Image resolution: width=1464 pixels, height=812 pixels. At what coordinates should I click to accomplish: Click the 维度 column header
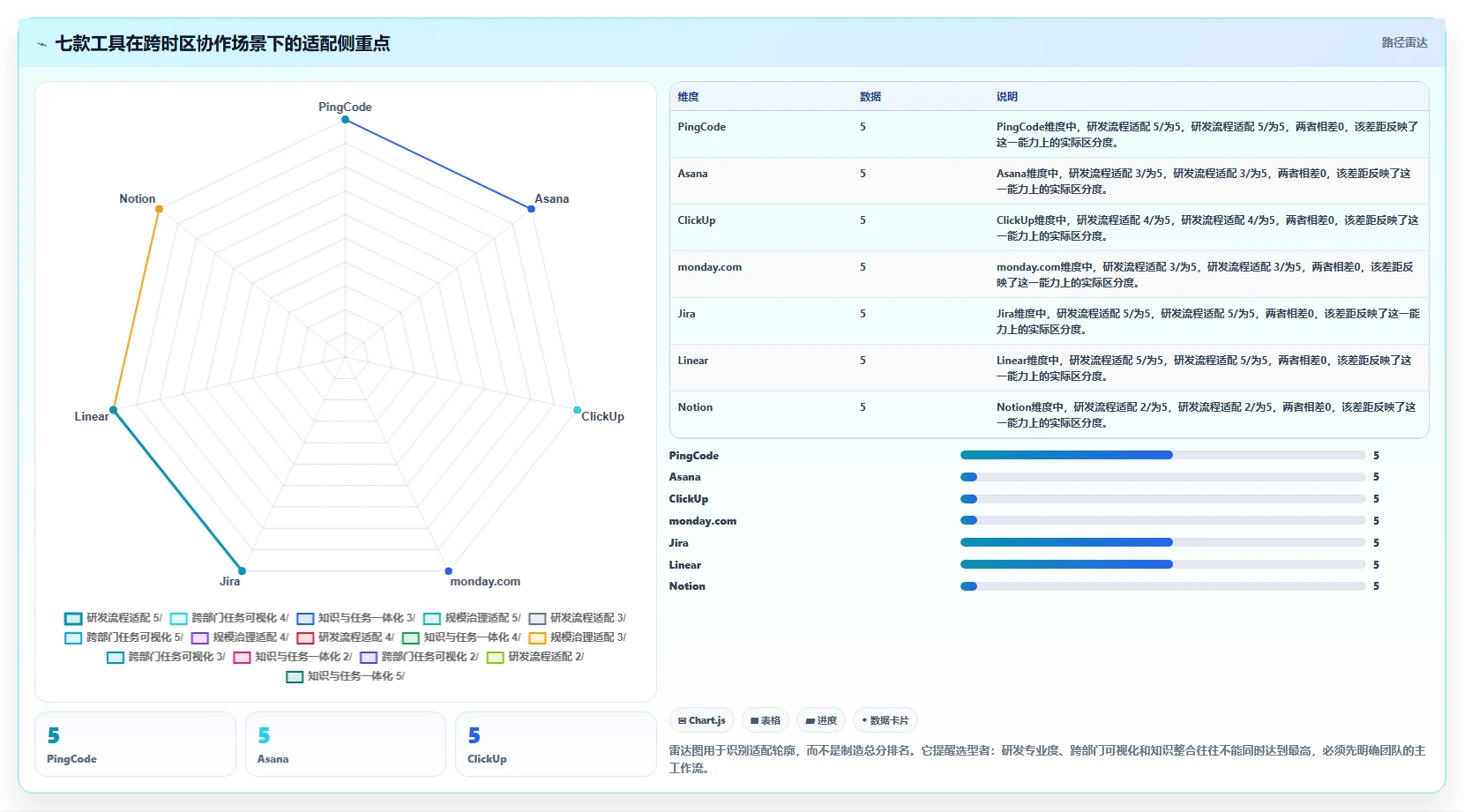688,97
